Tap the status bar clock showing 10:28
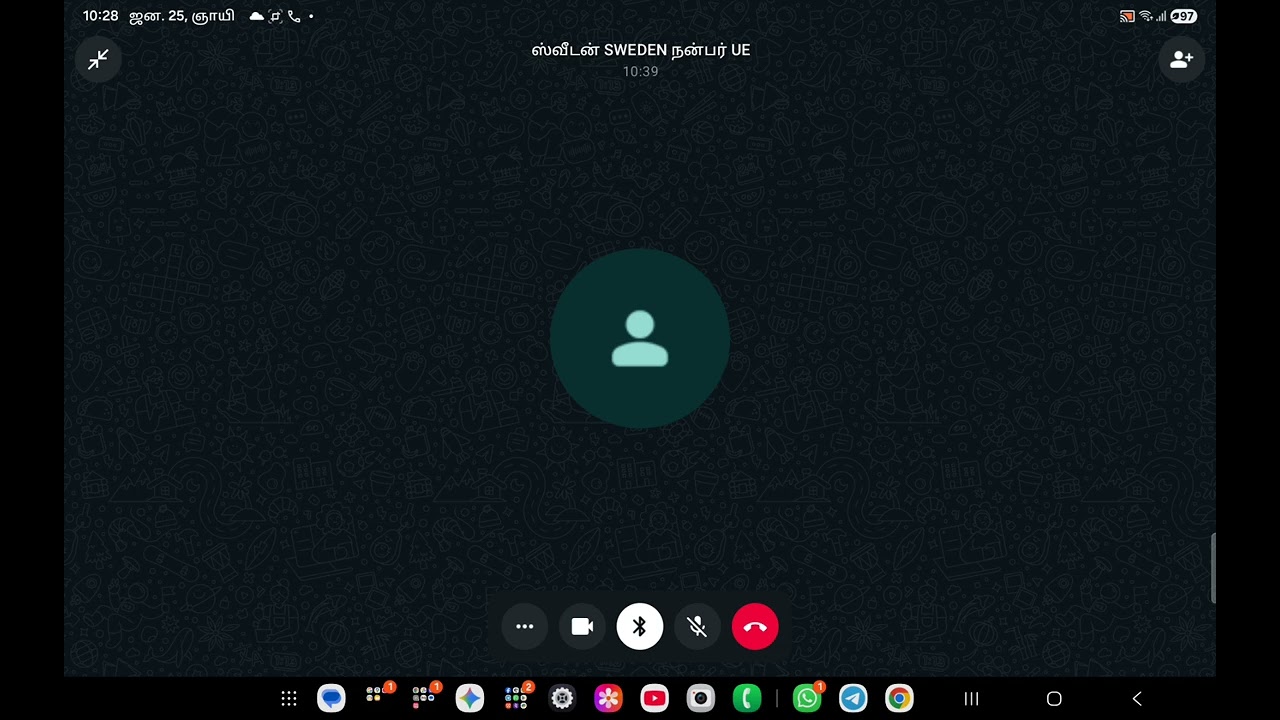 pos(101,16)
